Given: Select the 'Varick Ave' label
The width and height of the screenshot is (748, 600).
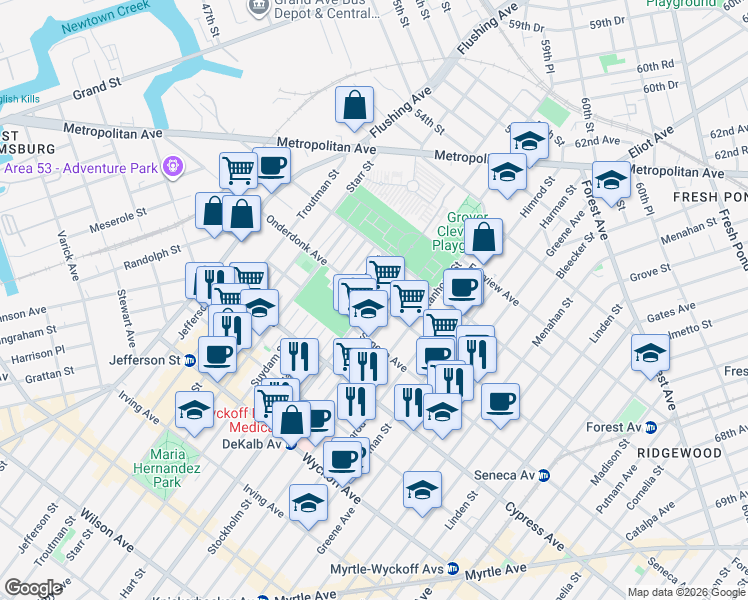Looking at the screenshot, I should click(x=68, y=256).
